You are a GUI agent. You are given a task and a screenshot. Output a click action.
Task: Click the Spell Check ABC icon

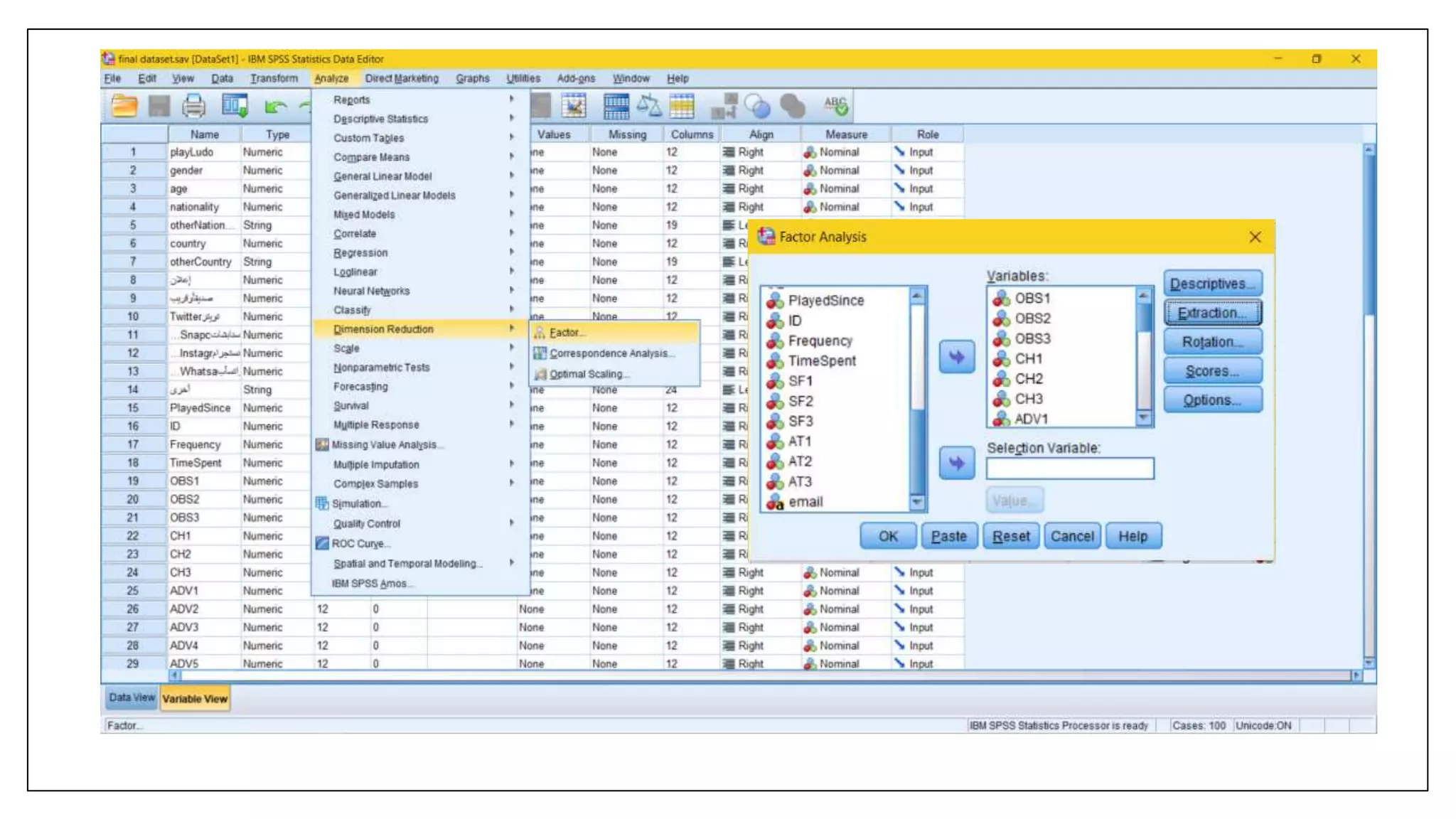(836, 107)
